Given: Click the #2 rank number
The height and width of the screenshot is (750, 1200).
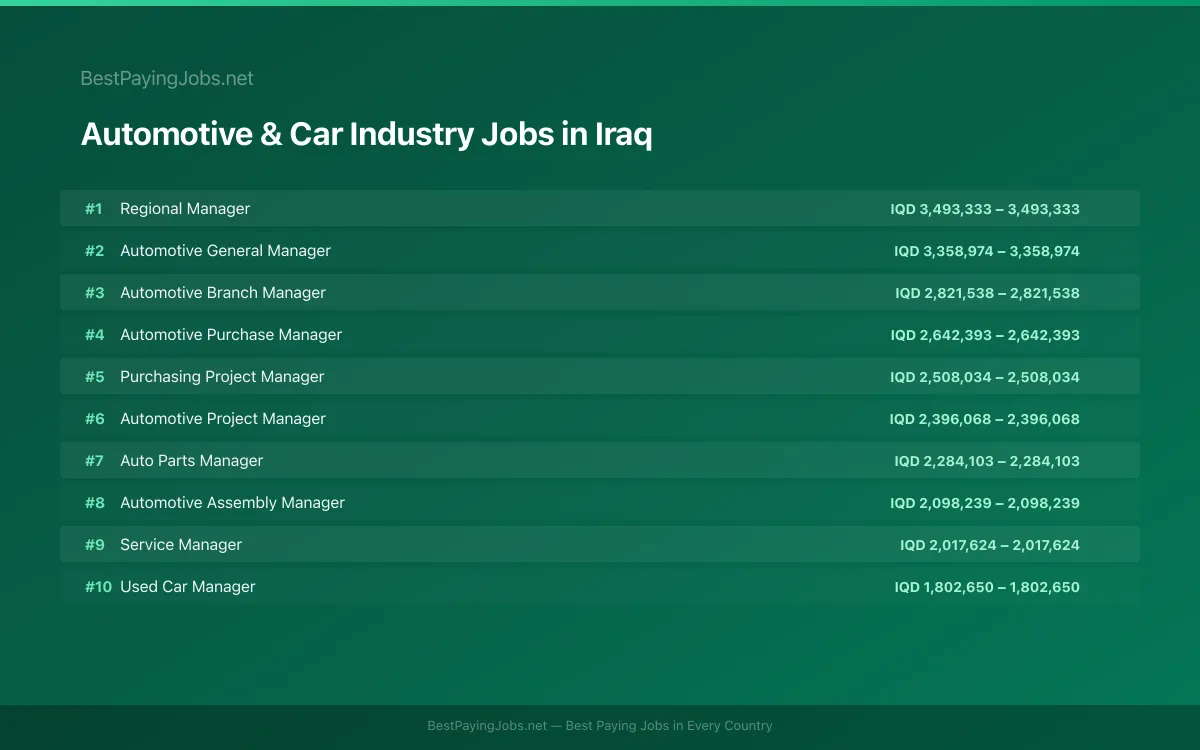Looking at the screenshot, I should pos(94,251).
